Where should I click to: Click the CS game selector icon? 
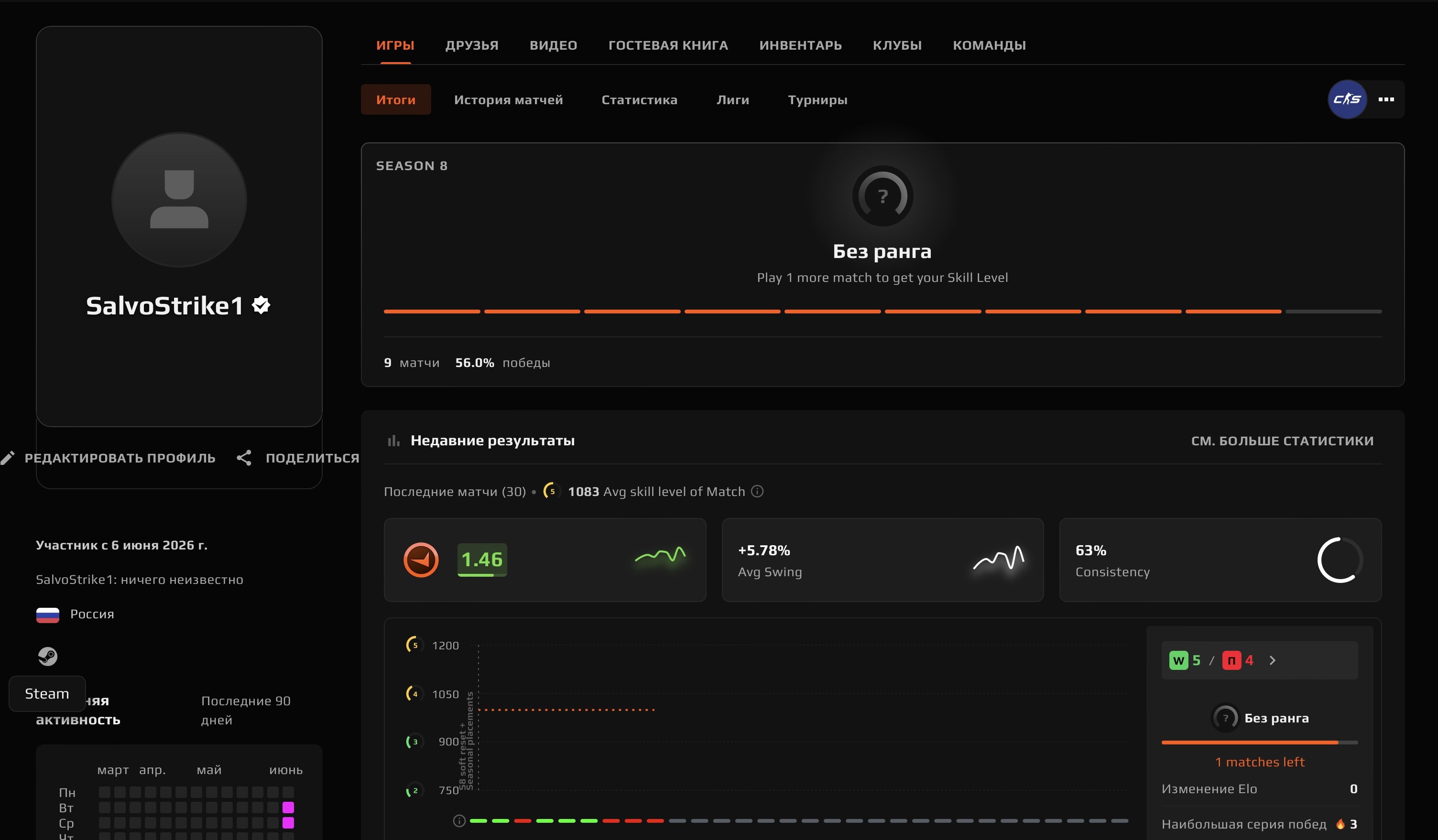(x=1347, y=99)
